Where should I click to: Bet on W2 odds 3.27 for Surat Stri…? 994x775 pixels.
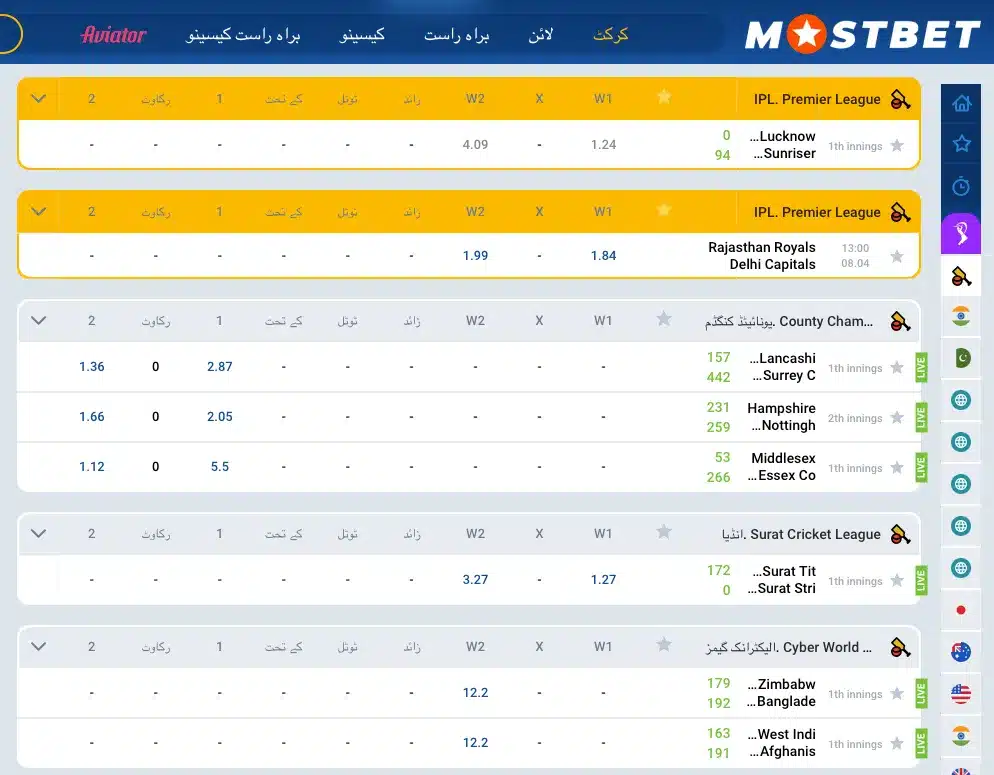(475, 579)
